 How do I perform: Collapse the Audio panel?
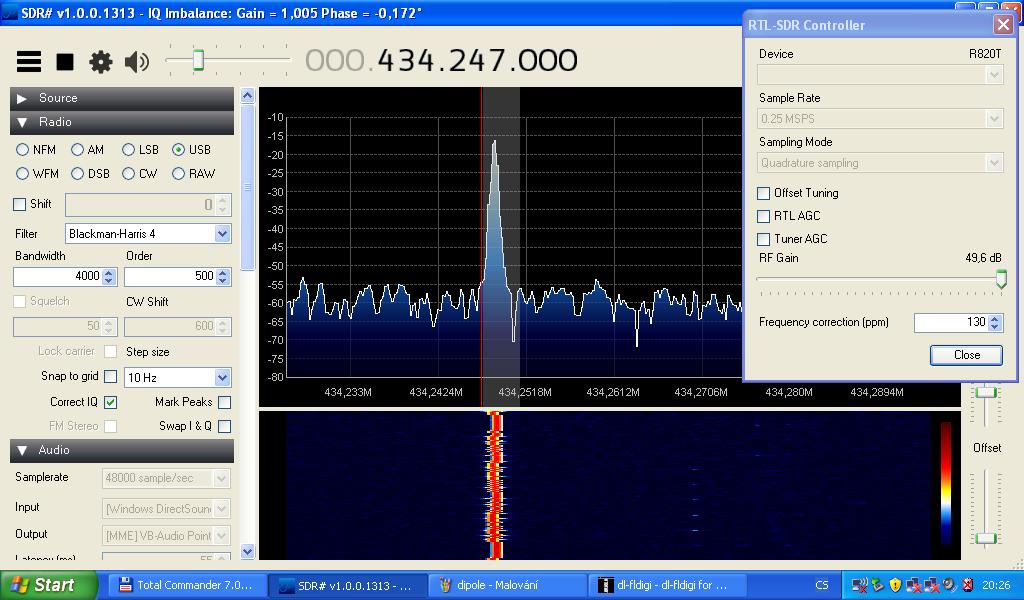[121, 450]
